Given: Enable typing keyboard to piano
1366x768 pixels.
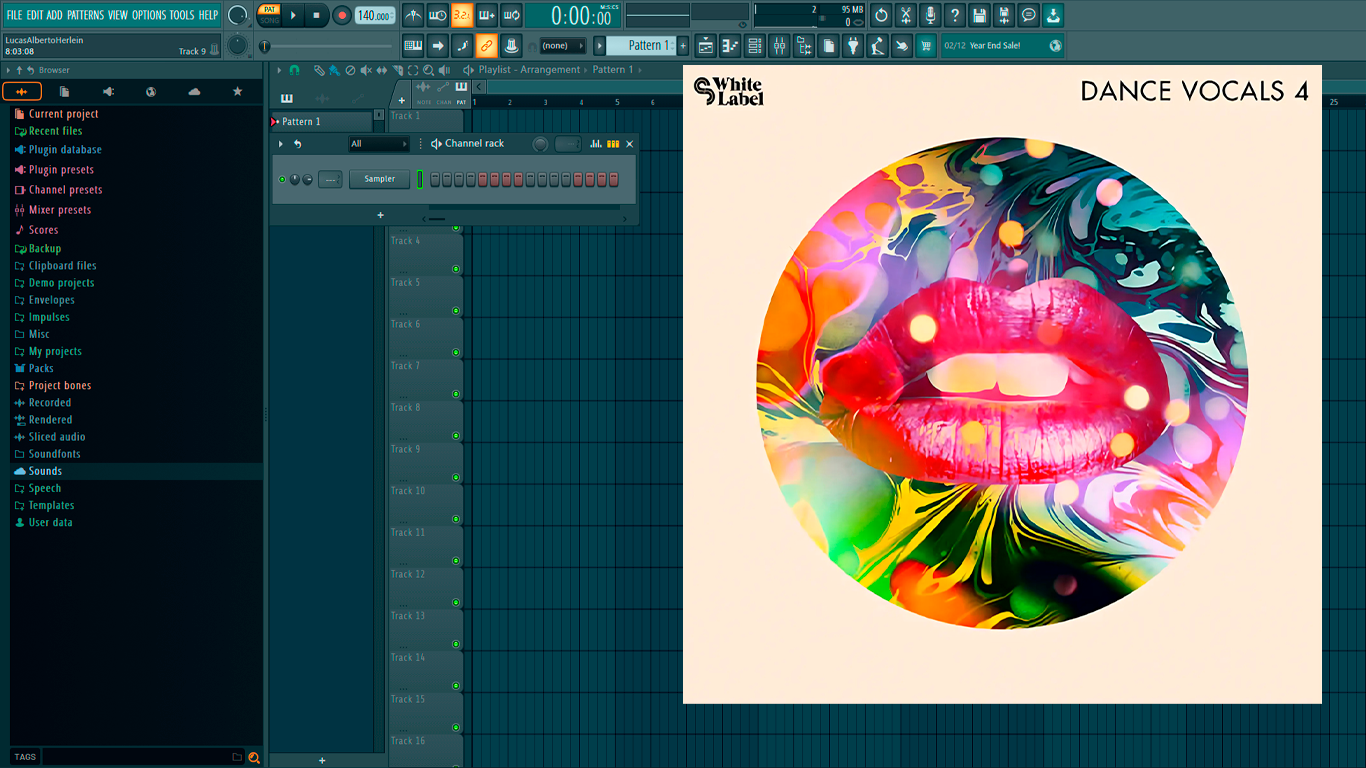Looking at the screenshot, I should (413, 45).
